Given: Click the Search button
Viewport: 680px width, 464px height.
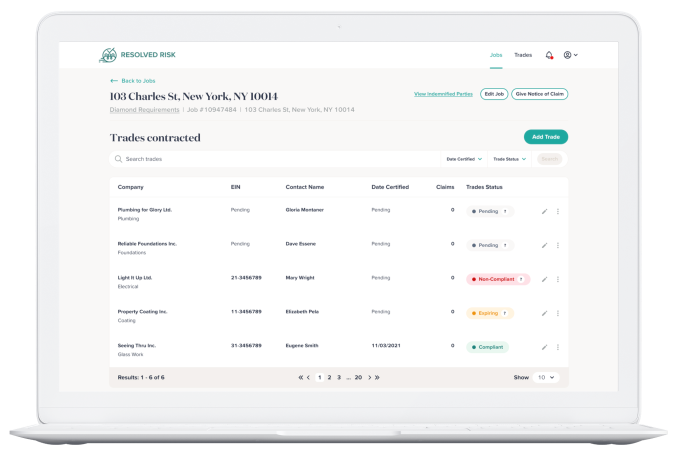Looking at the screenshot, I should (549, 159).
